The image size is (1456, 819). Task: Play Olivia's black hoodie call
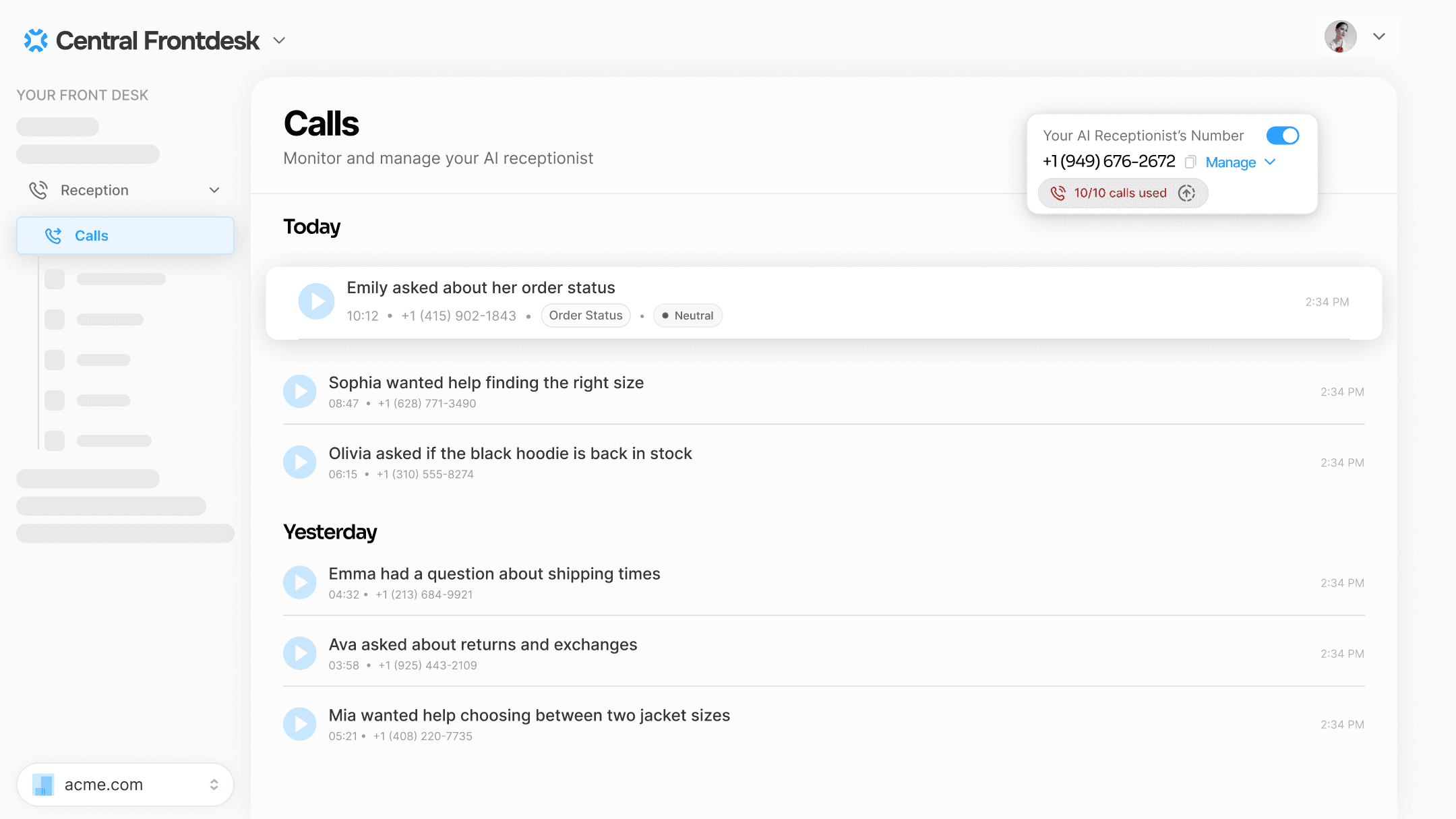(300, 462)
